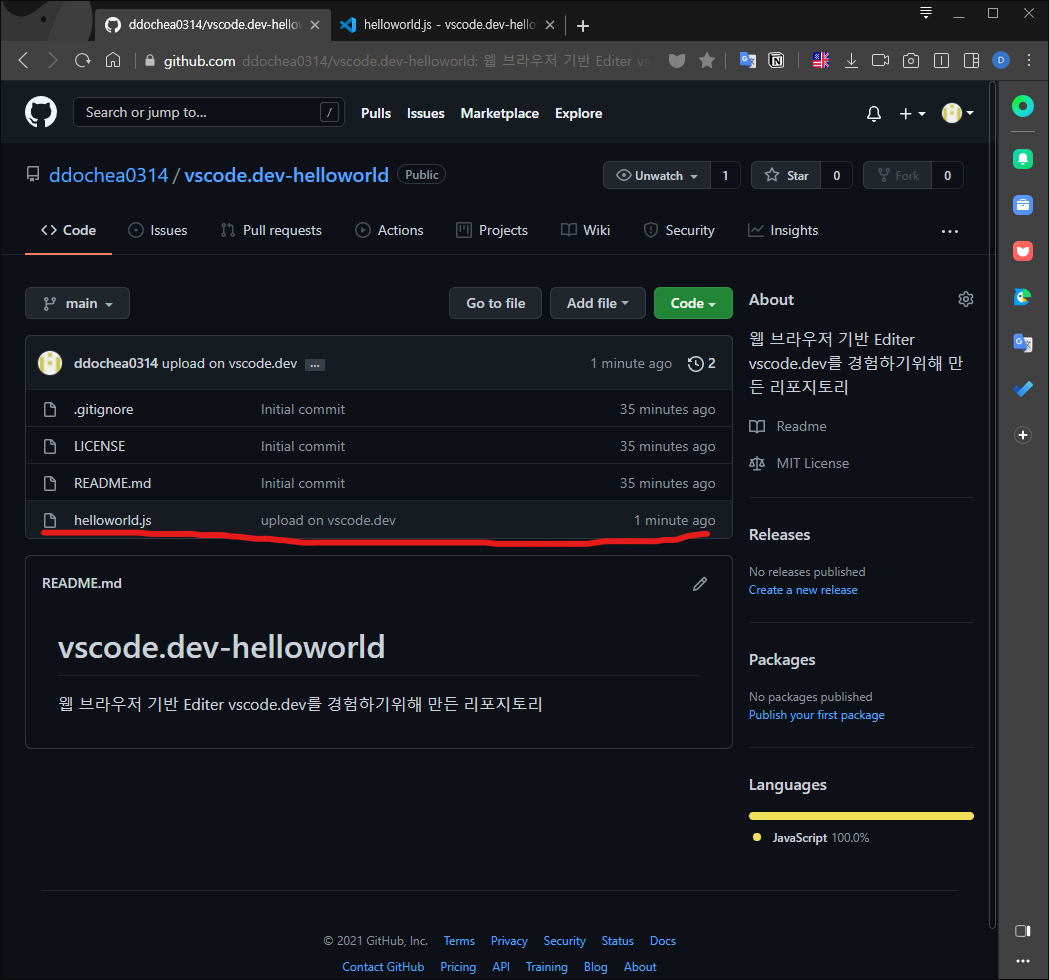Open the helloworld.js file
Screen dimensions: 1049x980
[113, 520]
